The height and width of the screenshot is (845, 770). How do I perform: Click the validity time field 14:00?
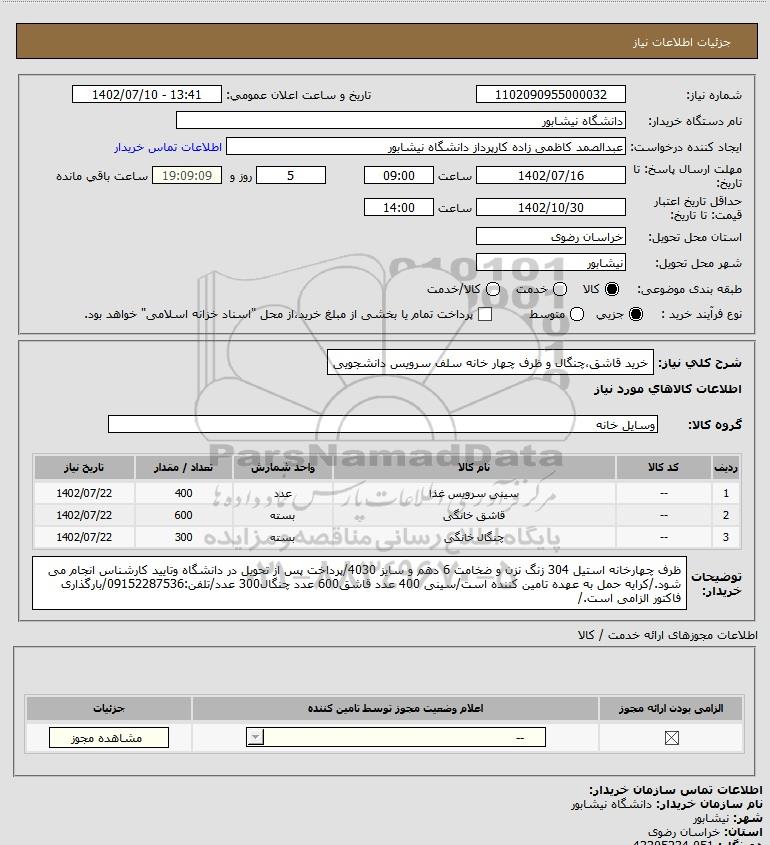(x=399, y=207)
